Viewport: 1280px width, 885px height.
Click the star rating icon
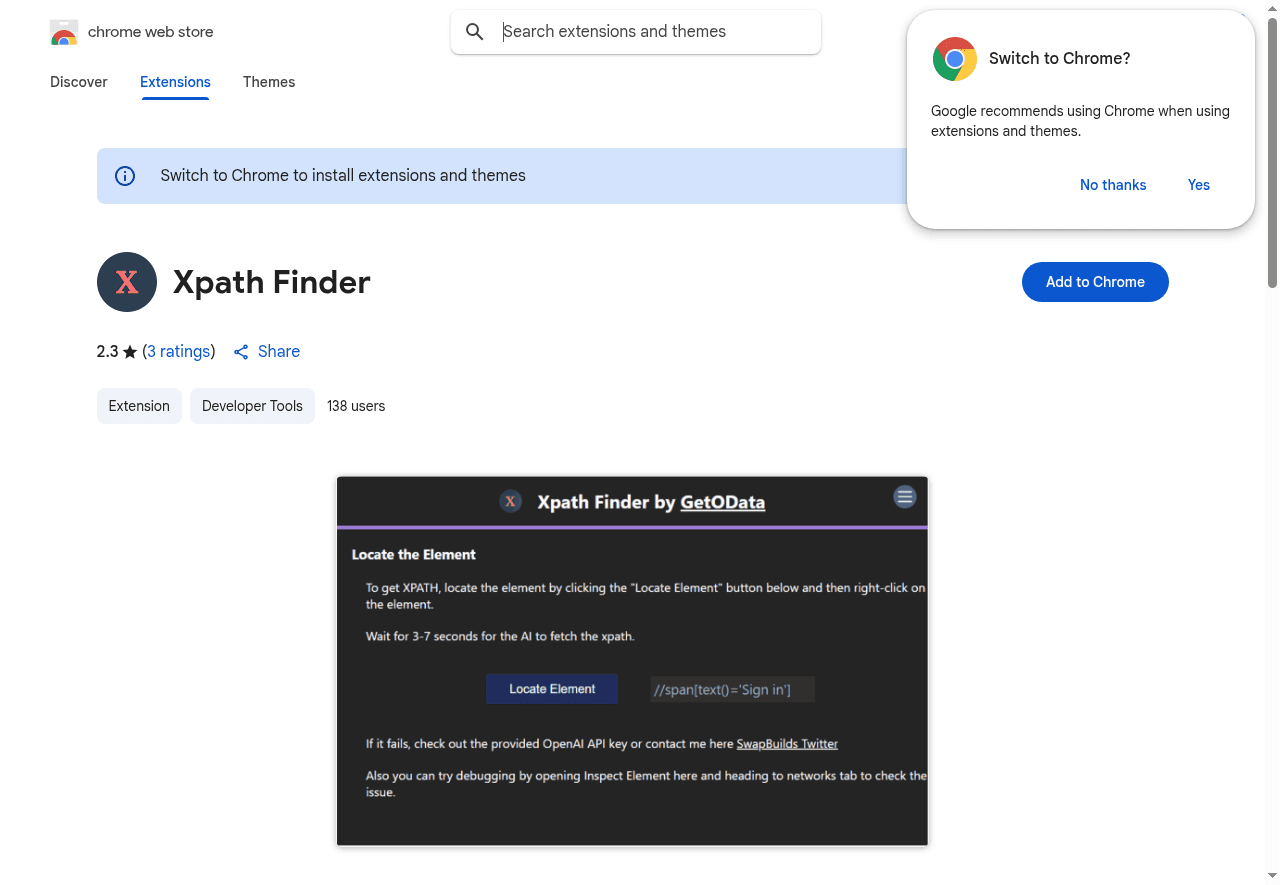(131, 351)
